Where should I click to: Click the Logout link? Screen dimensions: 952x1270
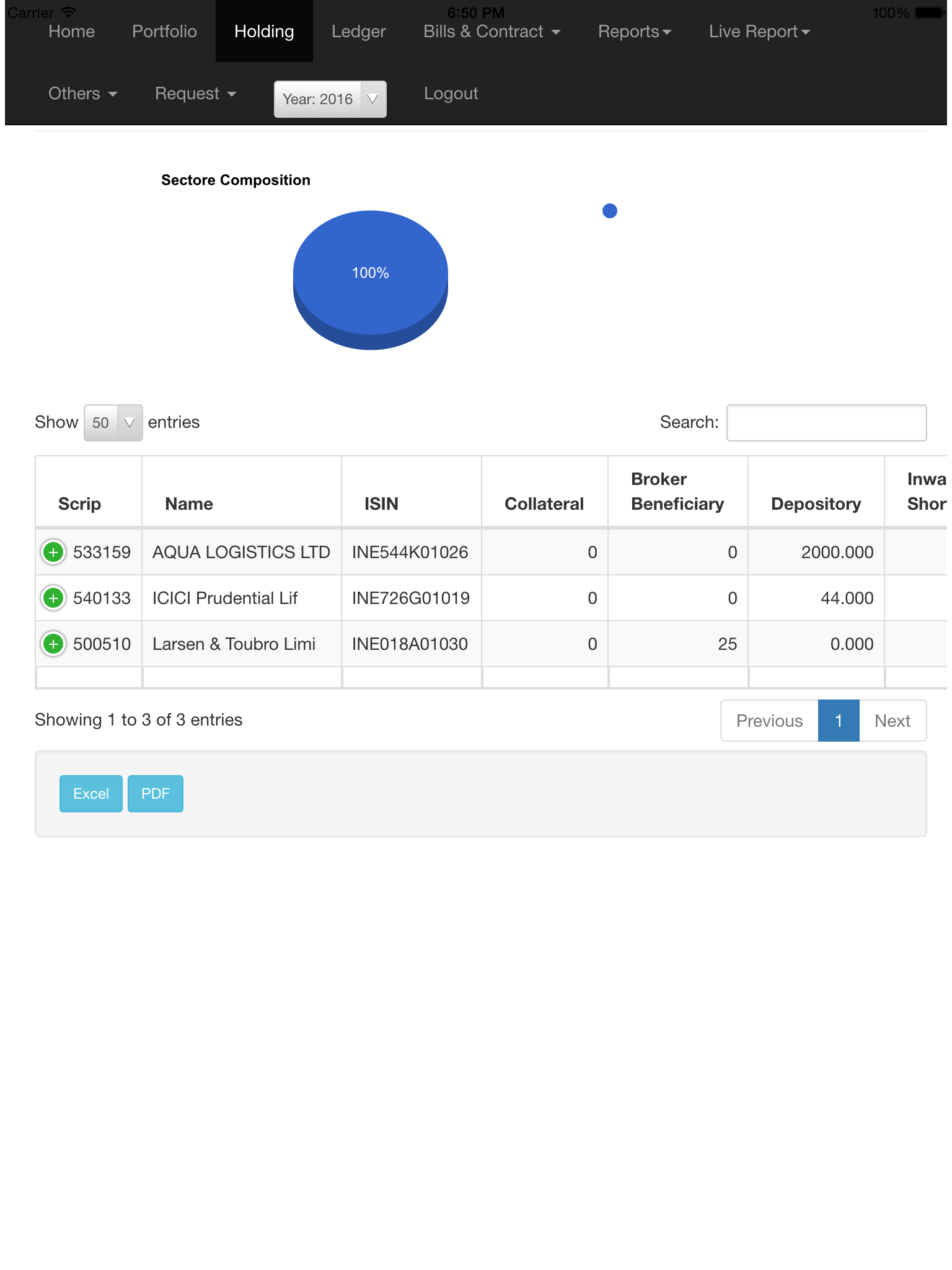[x=451, y=94]
